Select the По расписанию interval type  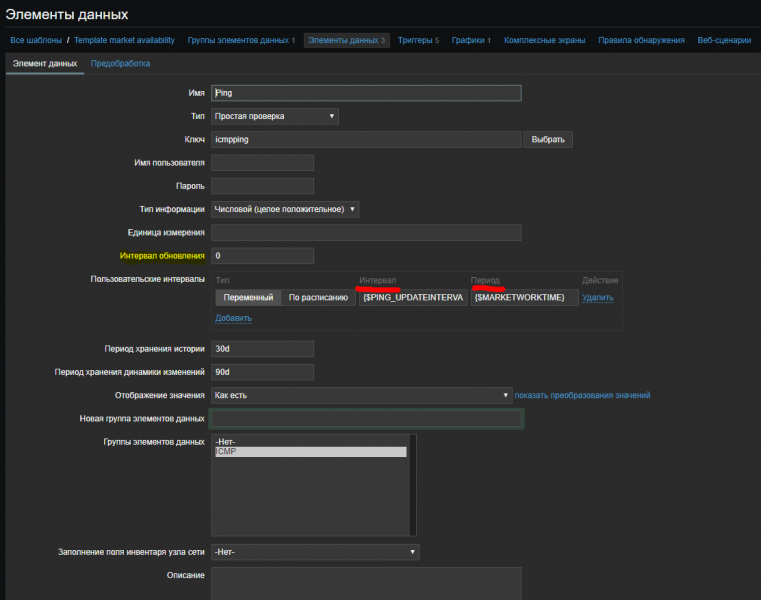coord(318,297)
